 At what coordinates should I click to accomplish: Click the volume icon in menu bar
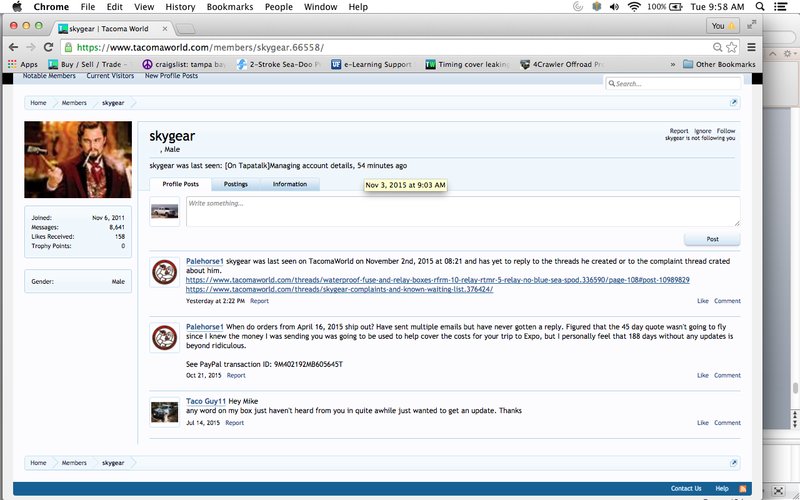coord(614,7)
